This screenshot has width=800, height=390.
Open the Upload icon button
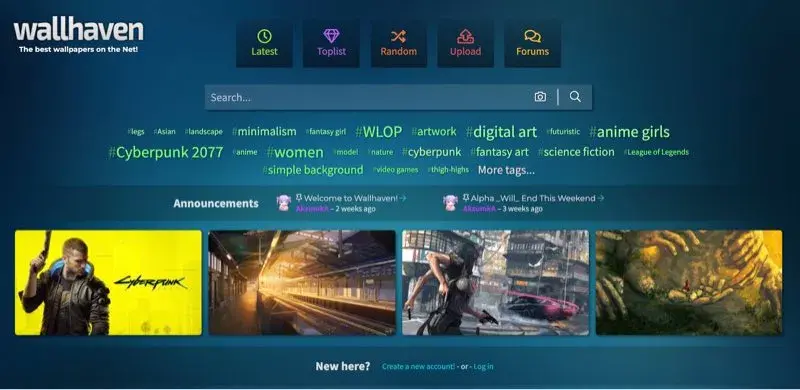click(x=465, y=36)
